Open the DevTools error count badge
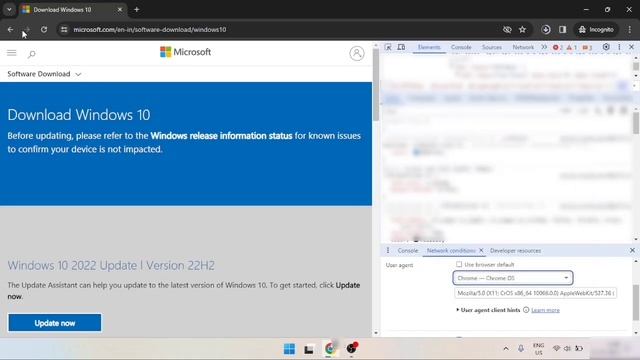The image size is (640, 360). tap(558, 47)
